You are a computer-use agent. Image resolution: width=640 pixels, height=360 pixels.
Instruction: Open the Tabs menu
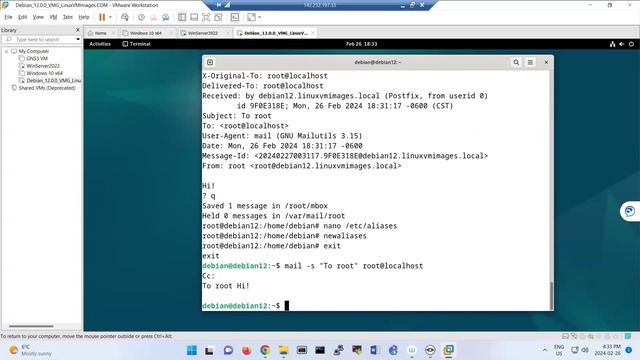68,17
